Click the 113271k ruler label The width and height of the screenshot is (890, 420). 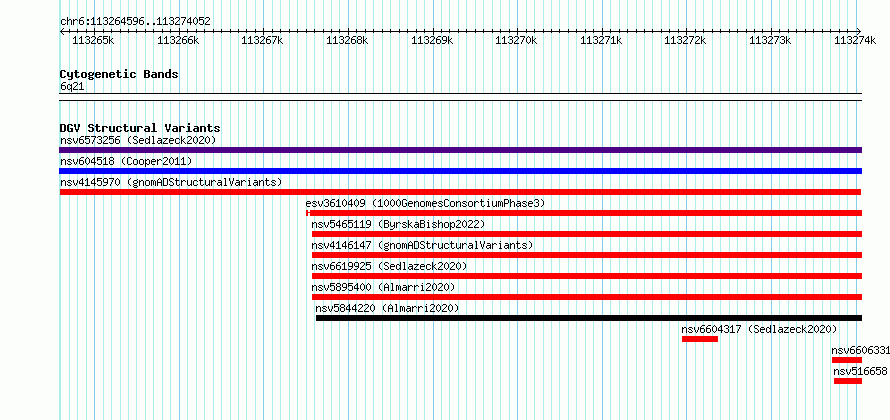pyautogui.click(x=602, y=40)
